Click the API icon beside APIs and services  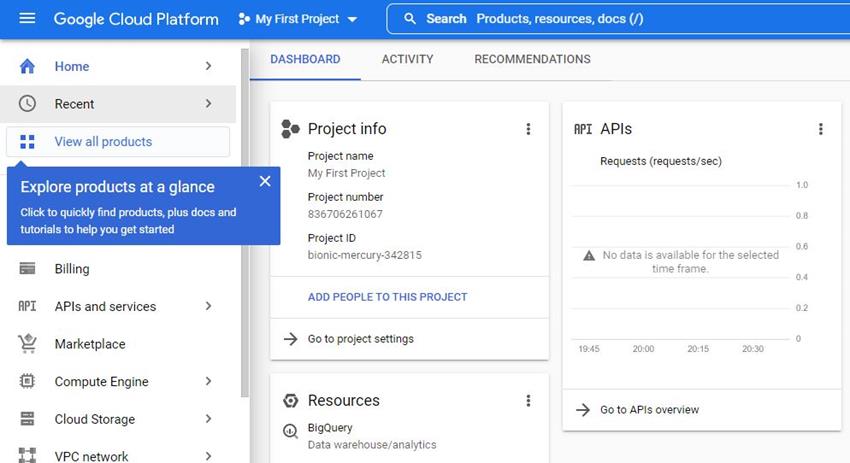pyautogui.click(x=27, y=306)
